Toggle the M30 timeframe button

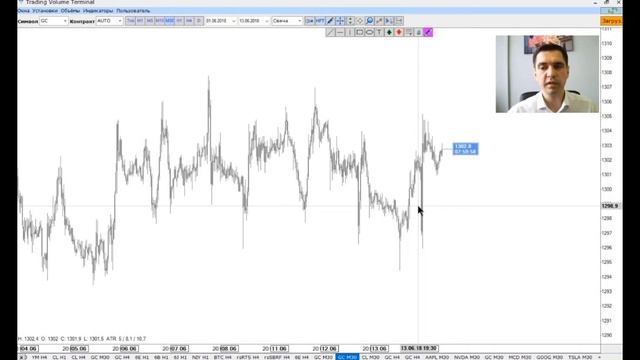pos(169,20)
